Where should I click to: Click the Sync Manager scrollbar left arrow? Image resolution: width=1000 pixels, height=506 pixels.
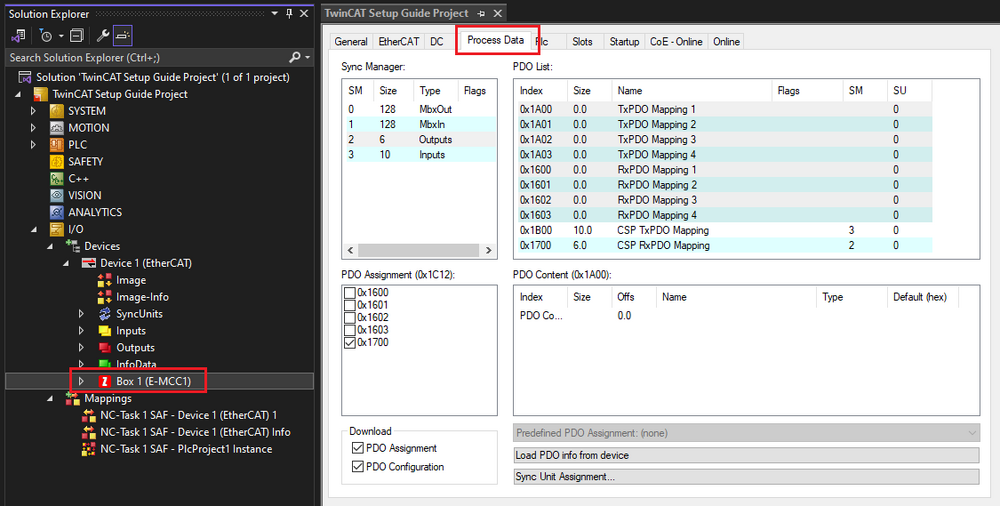[x=348, y=251]
